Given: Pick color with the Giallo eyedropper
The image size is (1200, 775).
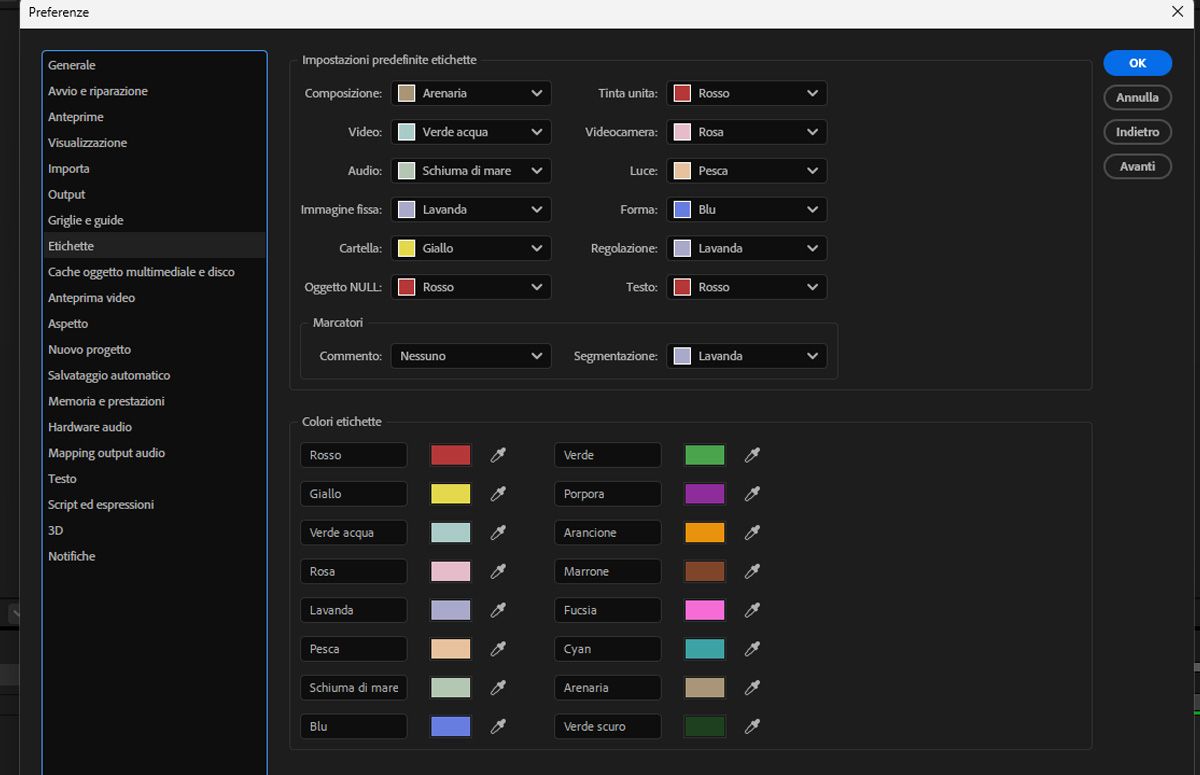Looking at the screenshot, I should (x=498, y=494).
